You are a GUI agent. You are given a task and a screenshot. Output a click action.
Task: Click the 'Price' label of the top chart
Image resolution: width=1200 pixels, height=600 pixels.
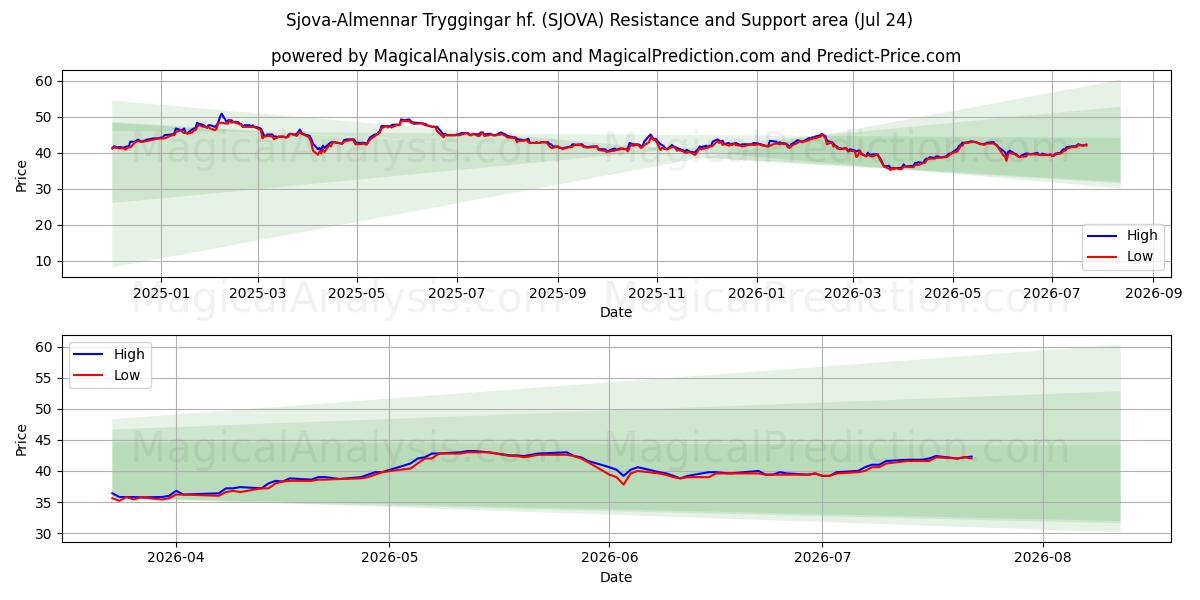coord(21,174)
